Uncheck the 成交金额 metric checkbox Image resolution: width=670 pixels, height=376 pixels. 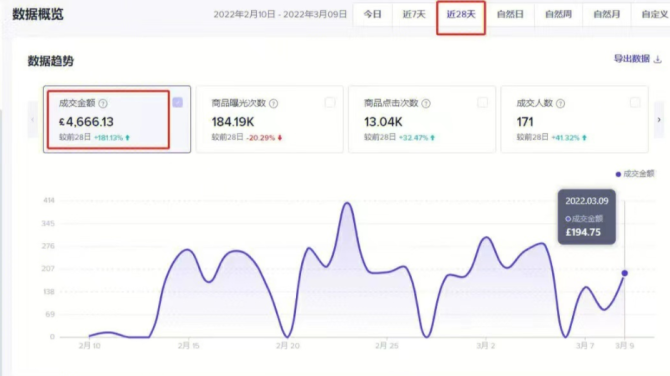(178, 103)
